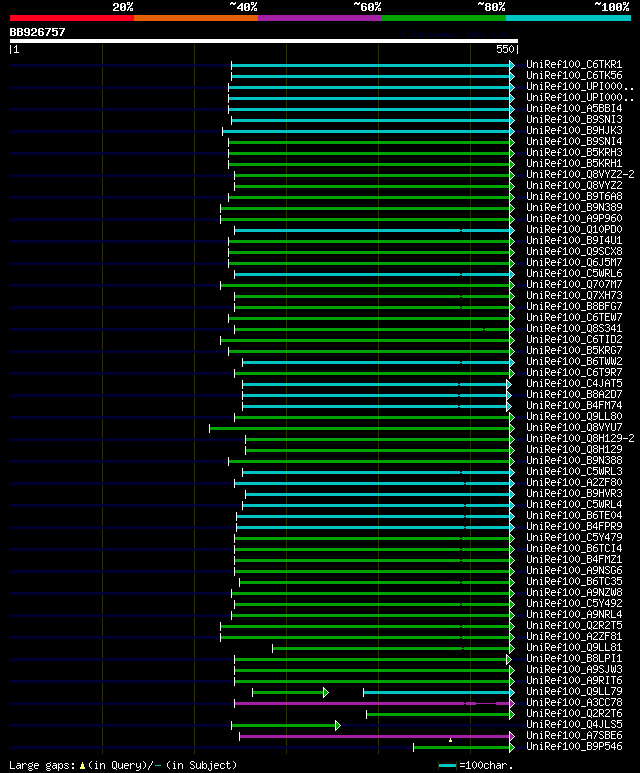
Task: Open the UniRef100_C6TK56 entry
Action: (x=574, y=75)
